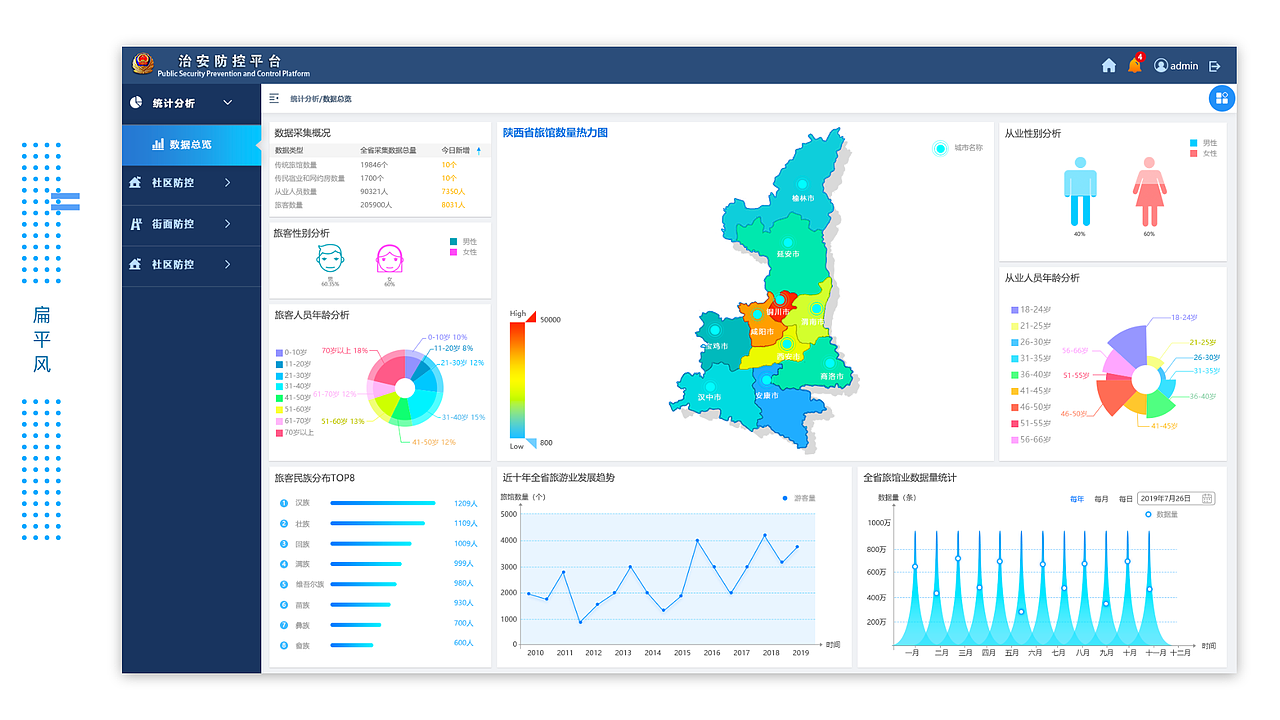Click the 数据类型 column header

coord(289,150)
